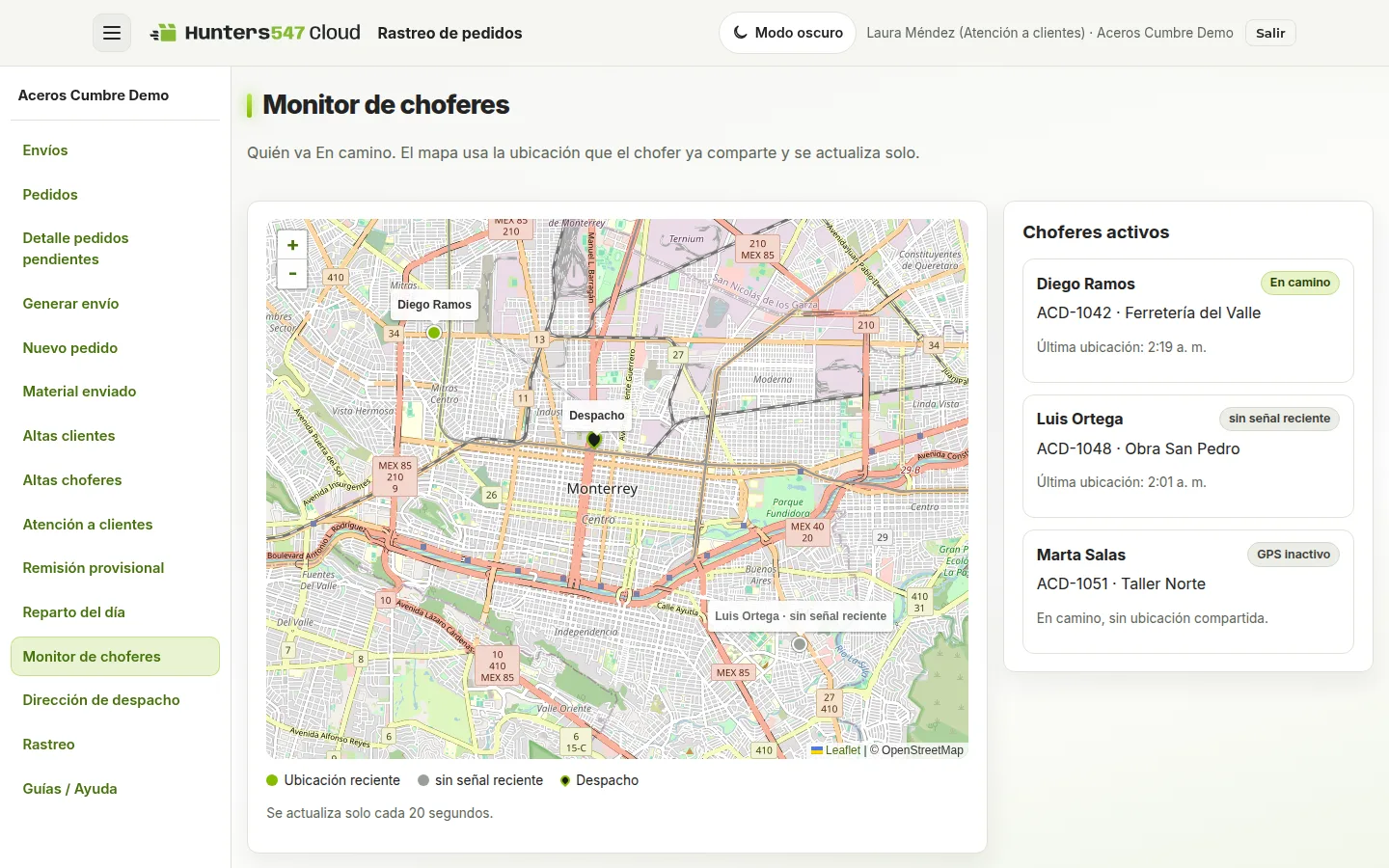Screen dimensions: 1389x868
Task: Click the Despacho legend pin icon
Action: point(565,780)
